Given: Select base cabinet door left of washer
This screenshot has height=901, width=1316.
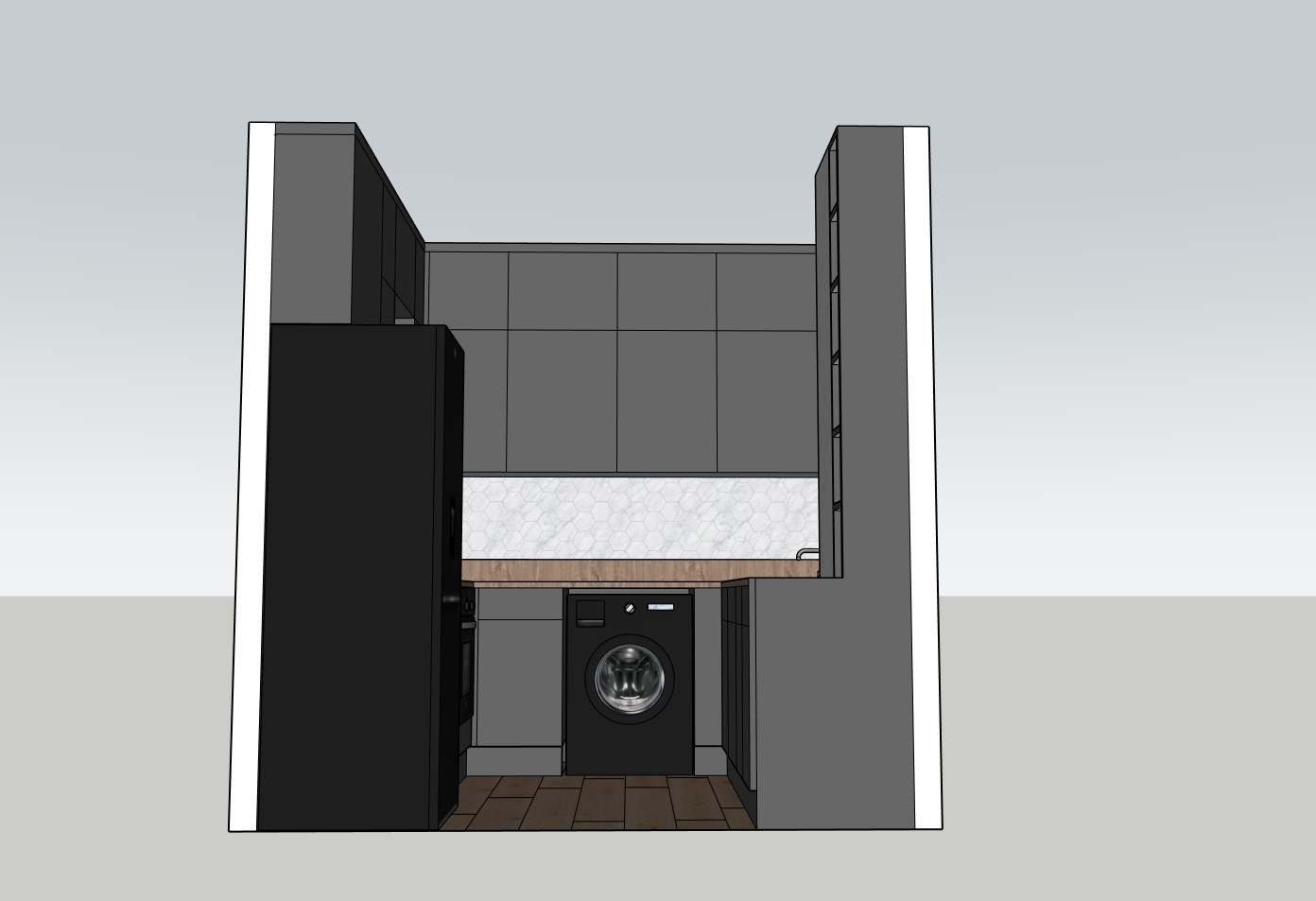Looking at the screenshot, I should coord(520,683).
